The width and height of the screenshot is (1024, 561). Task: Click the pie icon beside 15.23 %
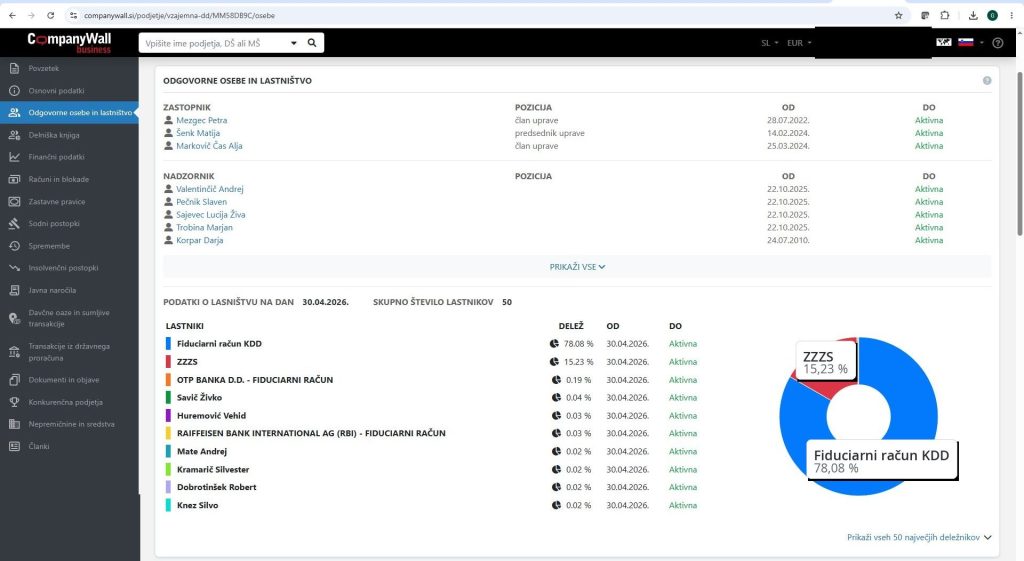click(554, 362)
